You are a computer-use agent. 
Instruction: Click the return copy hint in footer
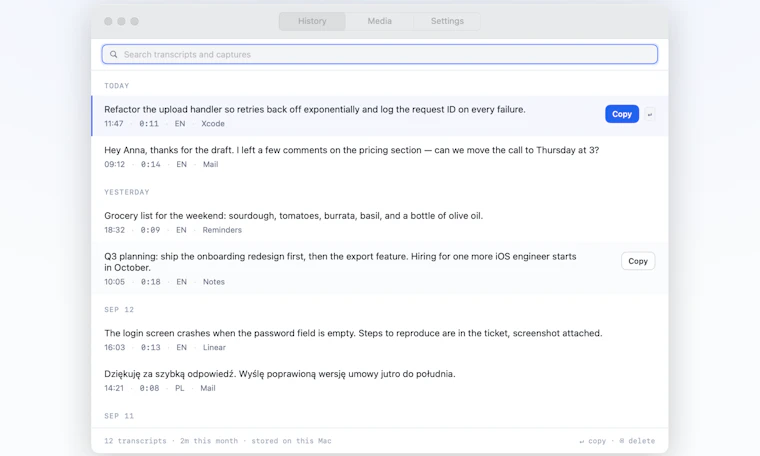click(592, 441)
